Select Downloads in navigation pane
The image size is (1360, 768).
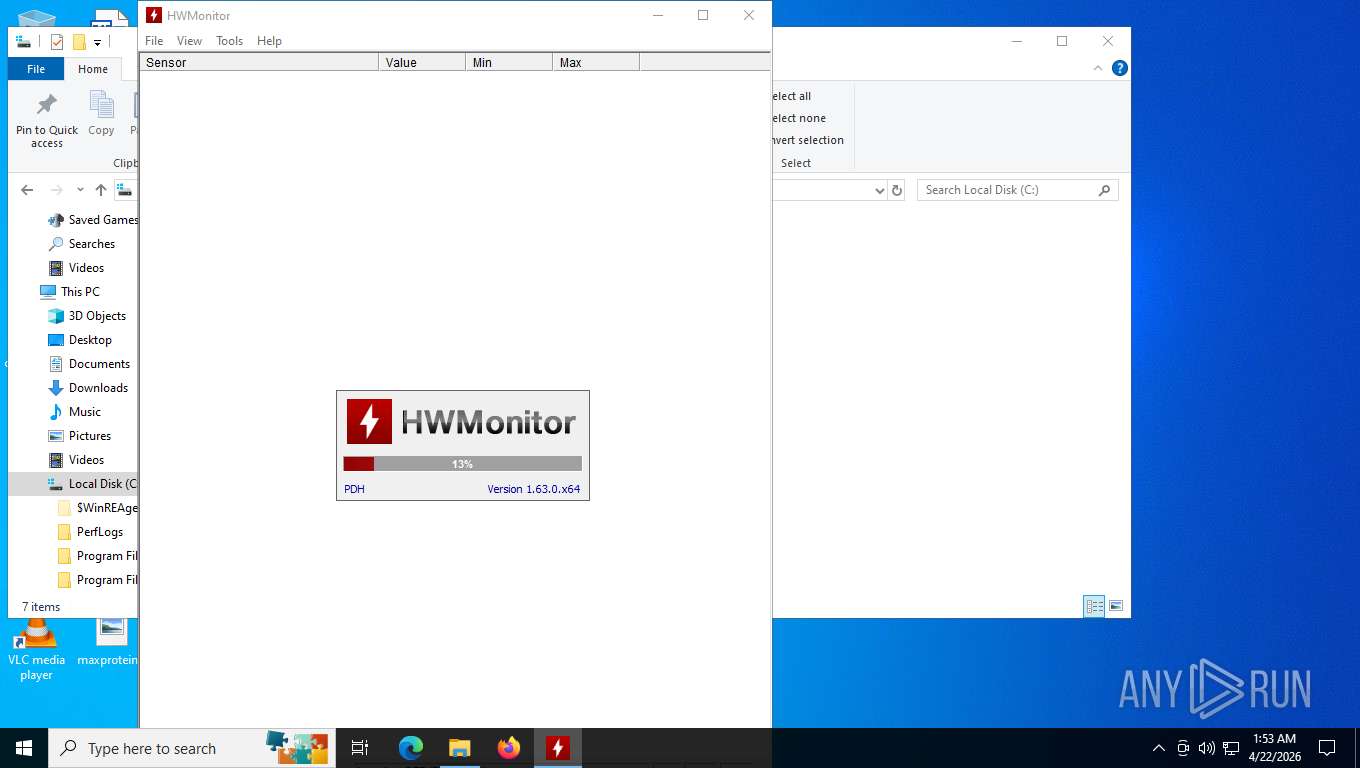point(88,388)
